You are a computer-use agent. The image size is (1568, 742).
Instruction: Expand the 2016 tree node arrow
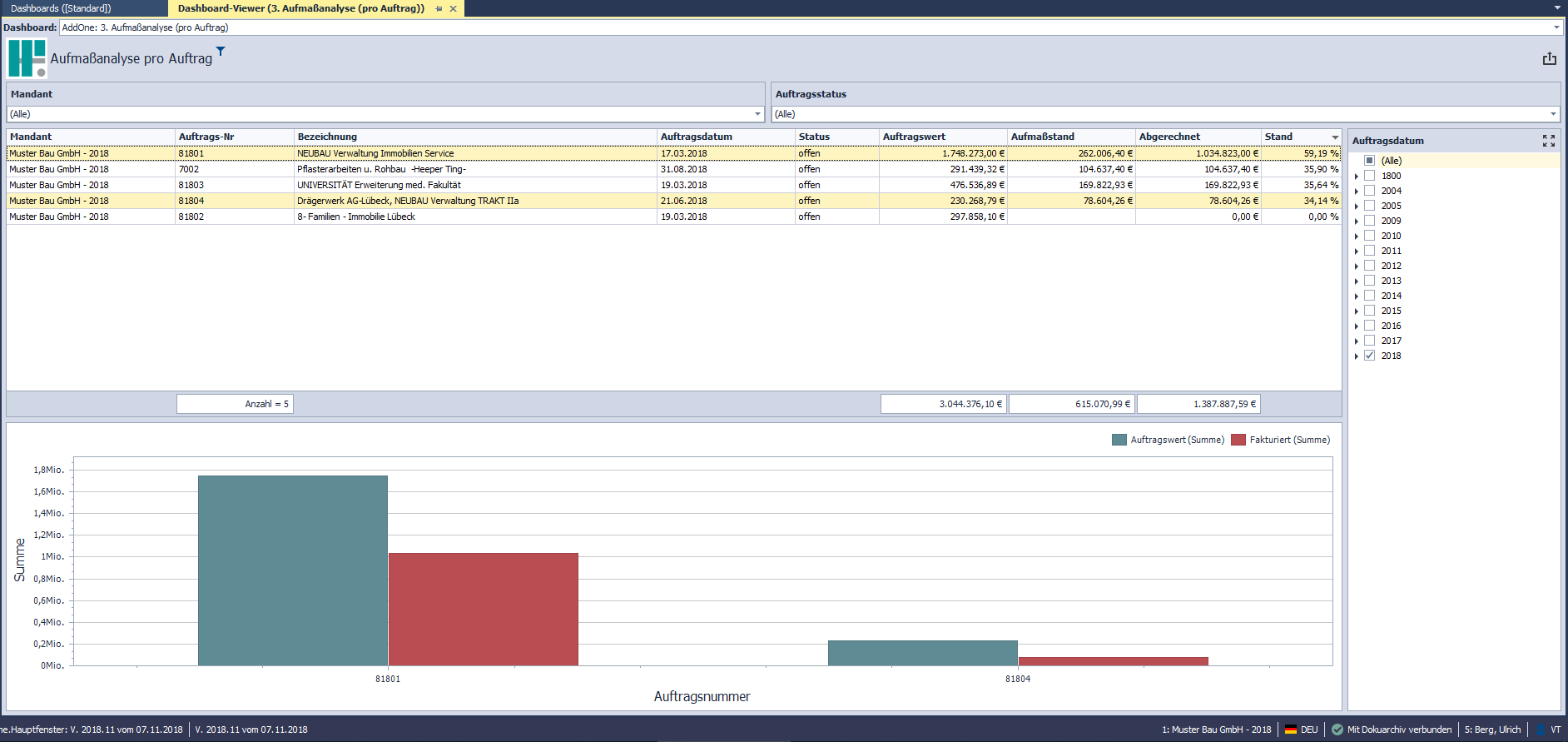[1357, 326]
